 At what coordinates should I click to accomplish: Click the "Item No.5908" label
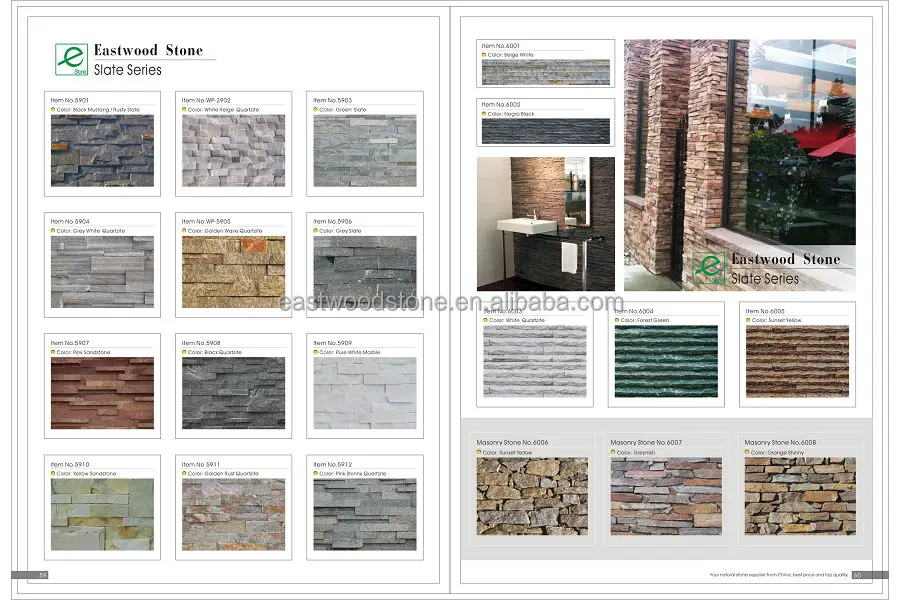(x=201, y=343)
